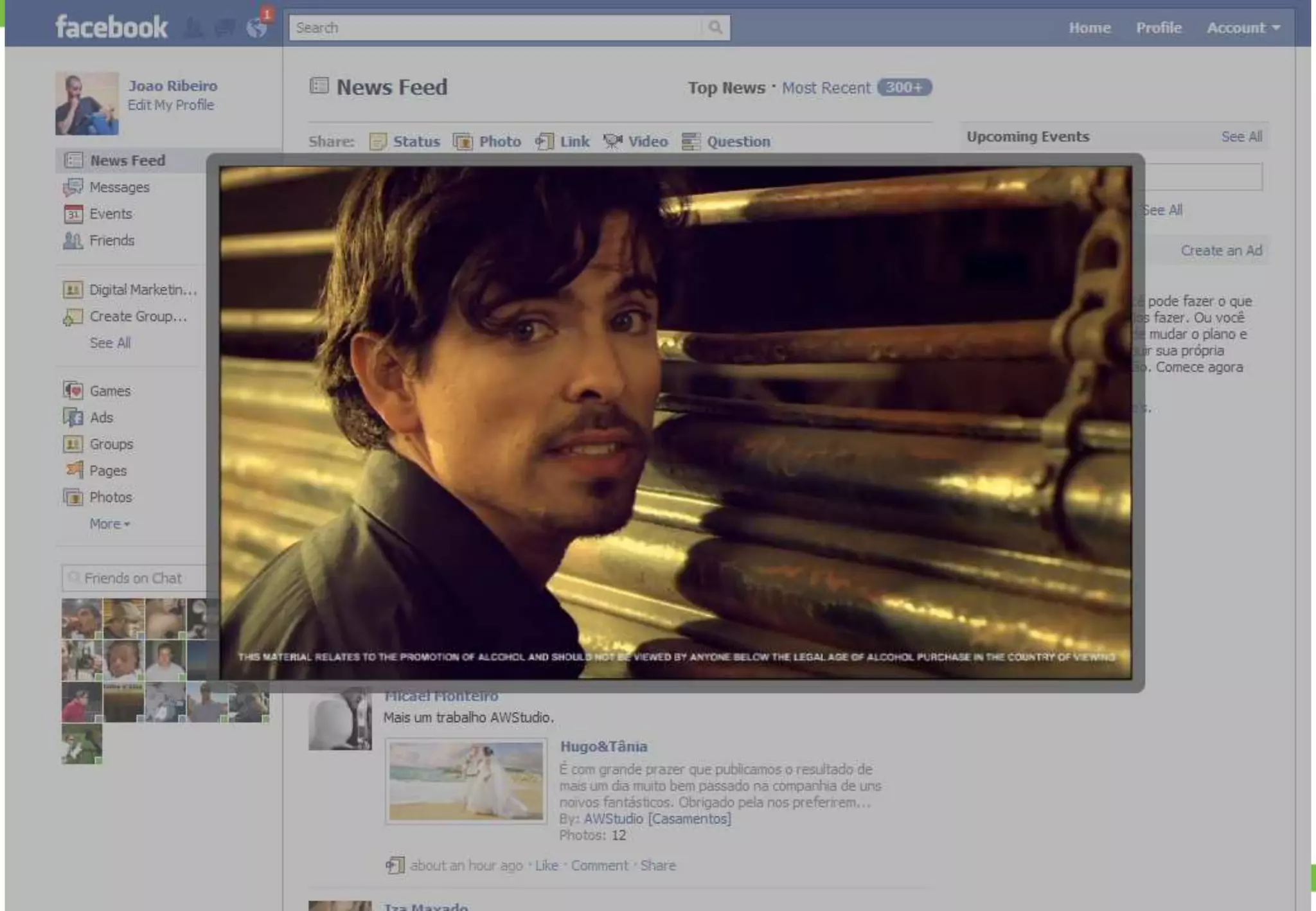Select the Video share icon
The image size is (1316, 911).
click(x=612, y=141)
